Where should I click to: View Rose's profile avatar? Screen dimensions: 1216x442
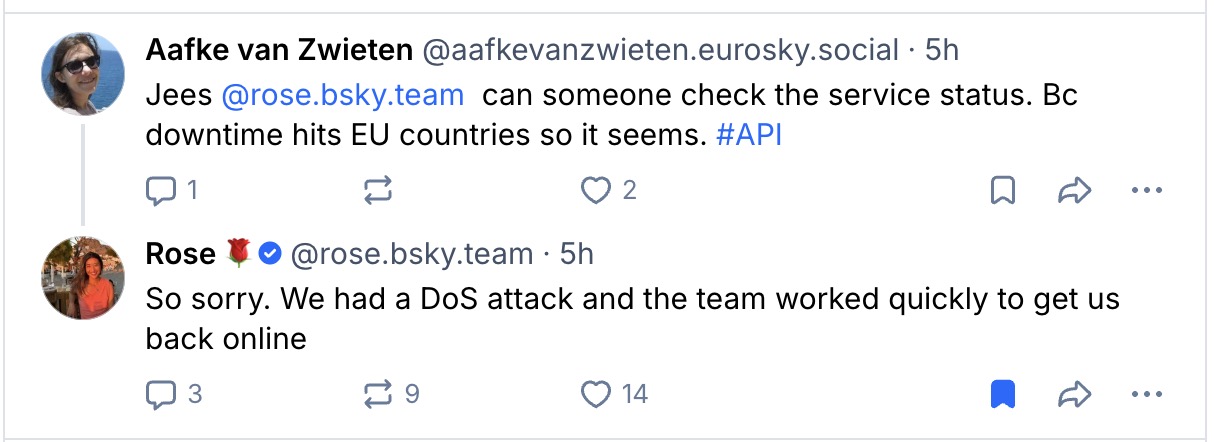point(83,278)
